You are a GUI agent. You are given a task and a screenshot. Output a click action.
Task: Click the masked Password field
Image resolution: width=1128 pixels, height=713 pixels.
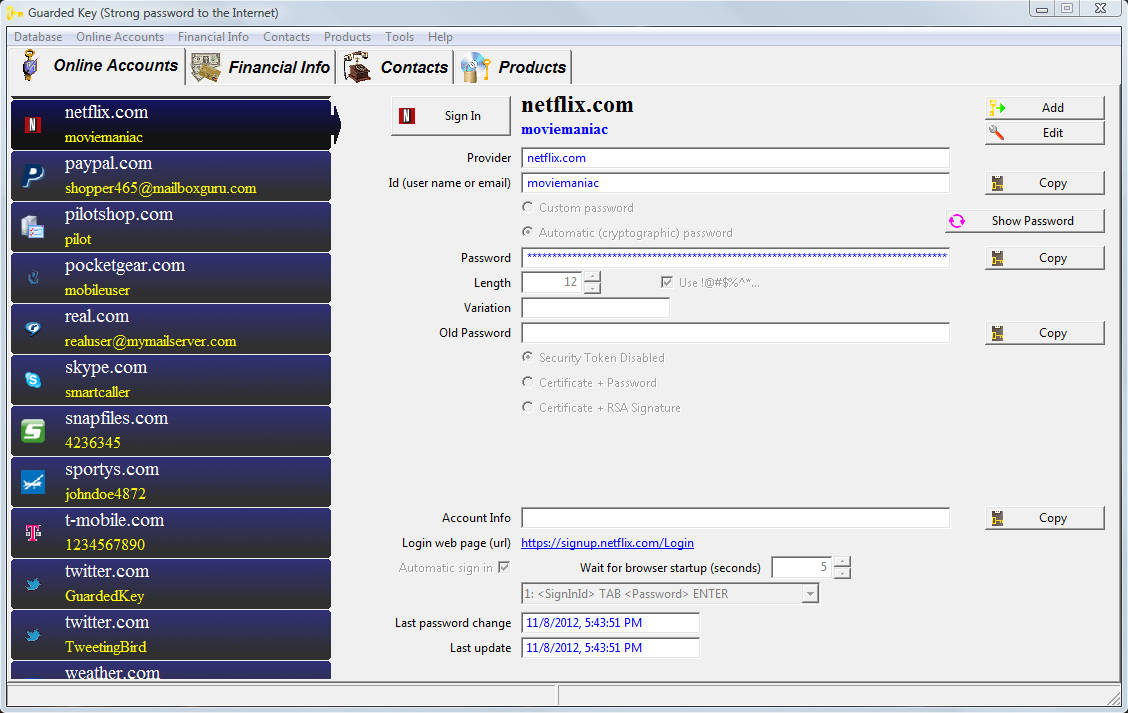coord(735,258)
